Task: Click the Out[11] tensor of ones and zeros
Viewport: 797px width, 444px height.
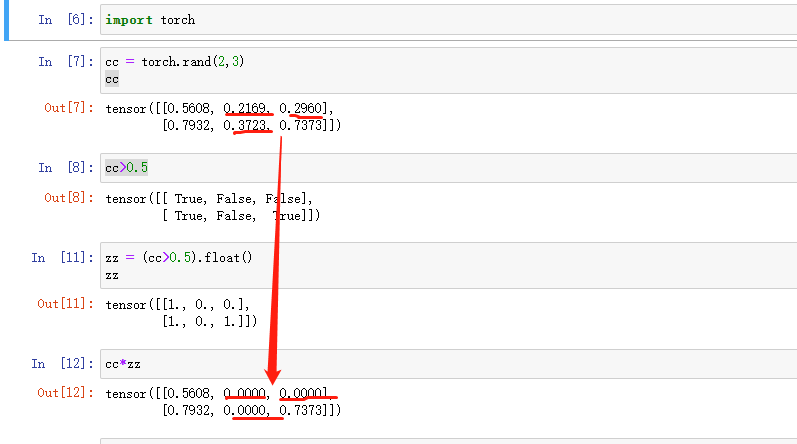Action: pos(181,312)
